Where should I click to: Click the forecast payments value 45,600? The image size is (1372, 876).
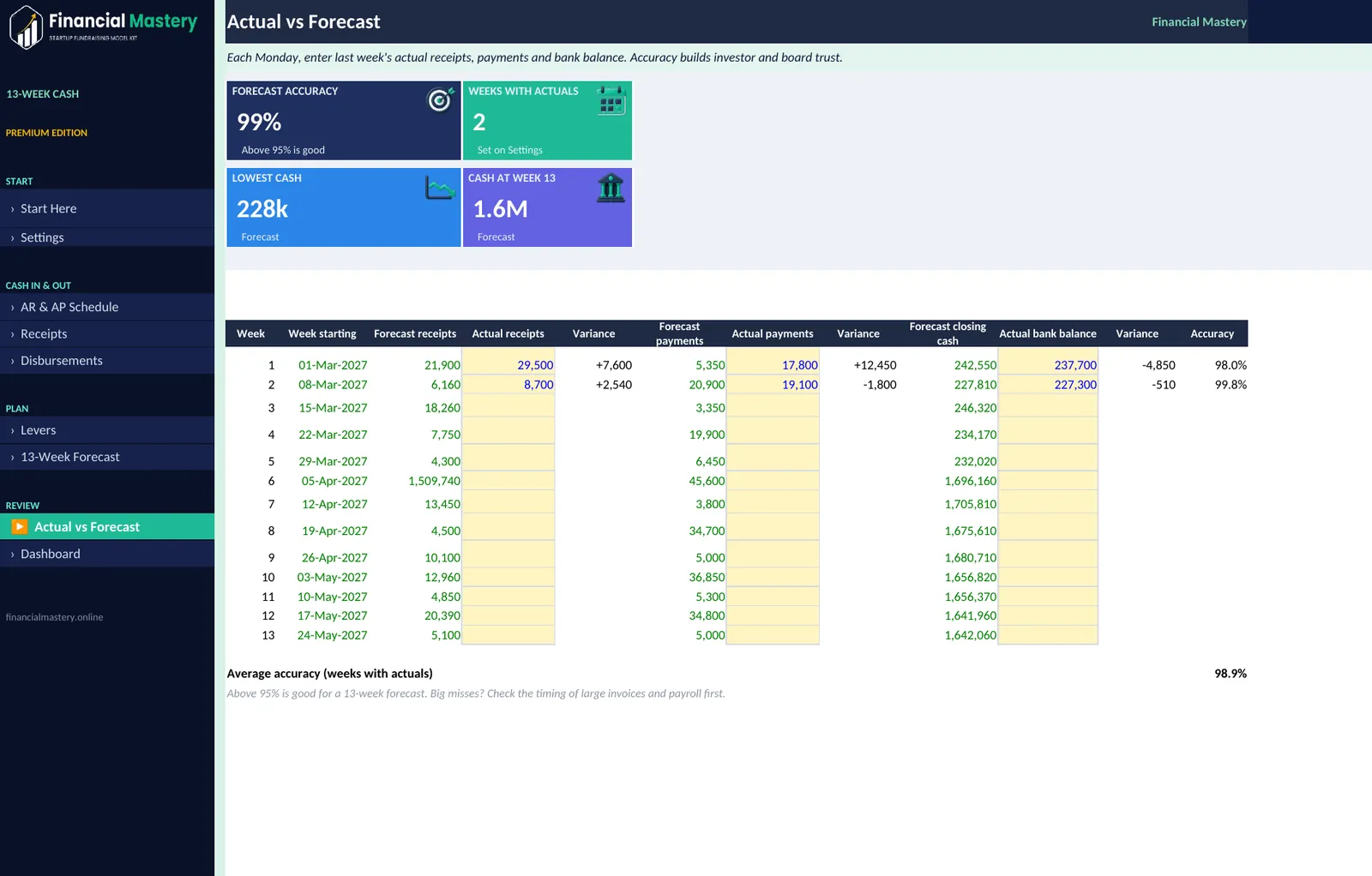[x=707, y=481]
